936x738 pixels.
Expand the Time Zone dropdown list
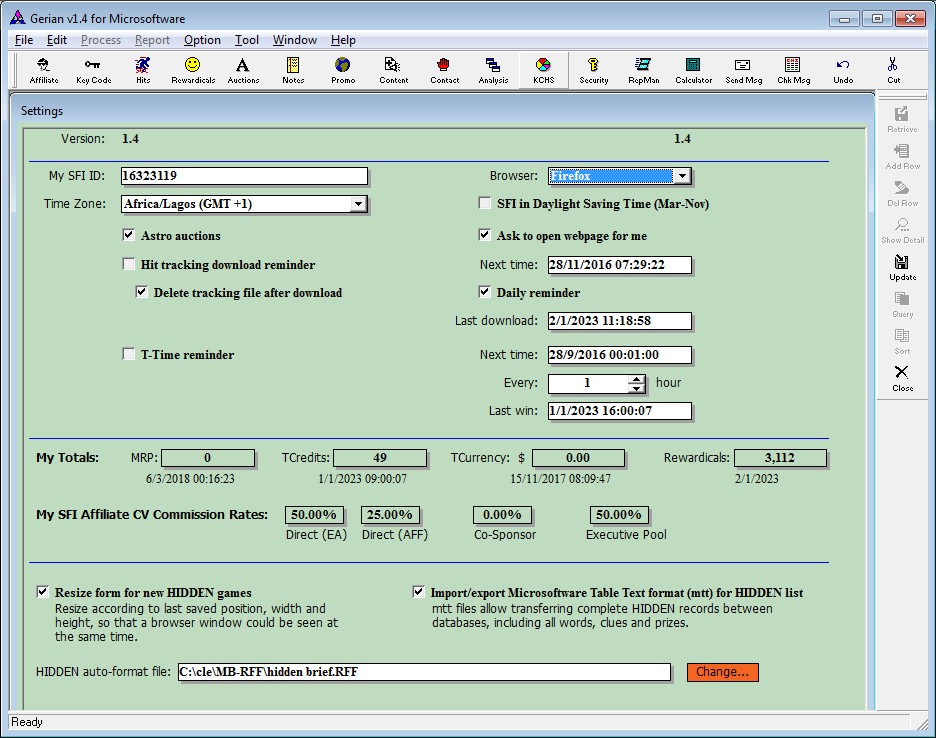(358, 205)
